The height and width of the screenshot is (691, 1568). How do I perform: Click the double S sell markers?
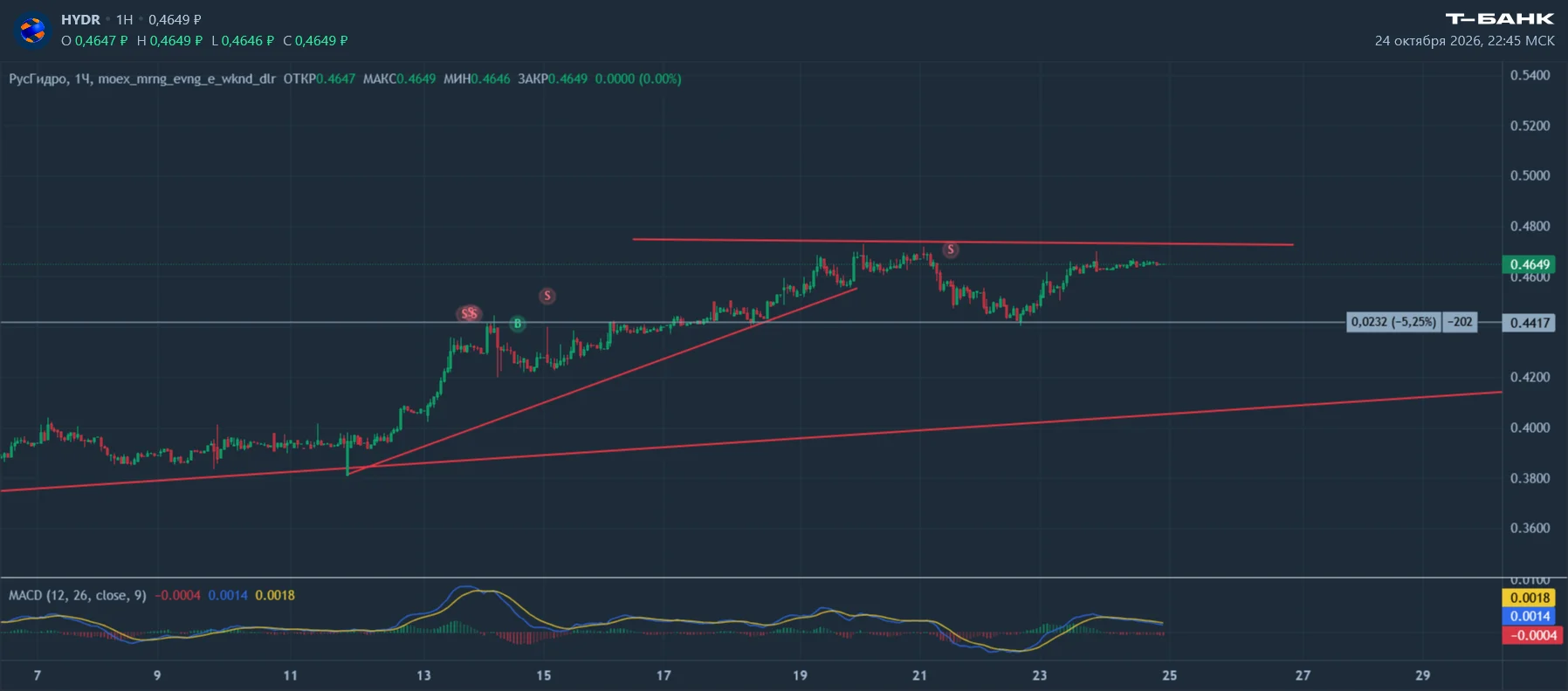[470, 313]
